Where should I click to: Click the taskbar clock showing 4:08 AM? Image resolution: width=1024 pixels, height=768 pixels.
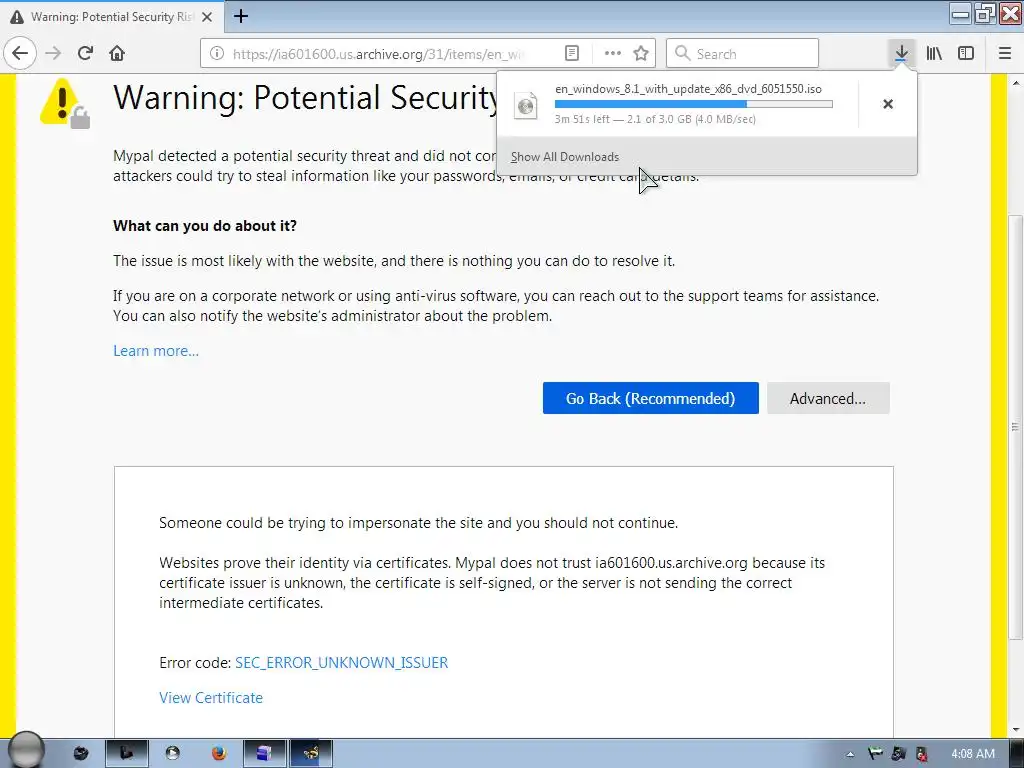(x=972, y=754)
